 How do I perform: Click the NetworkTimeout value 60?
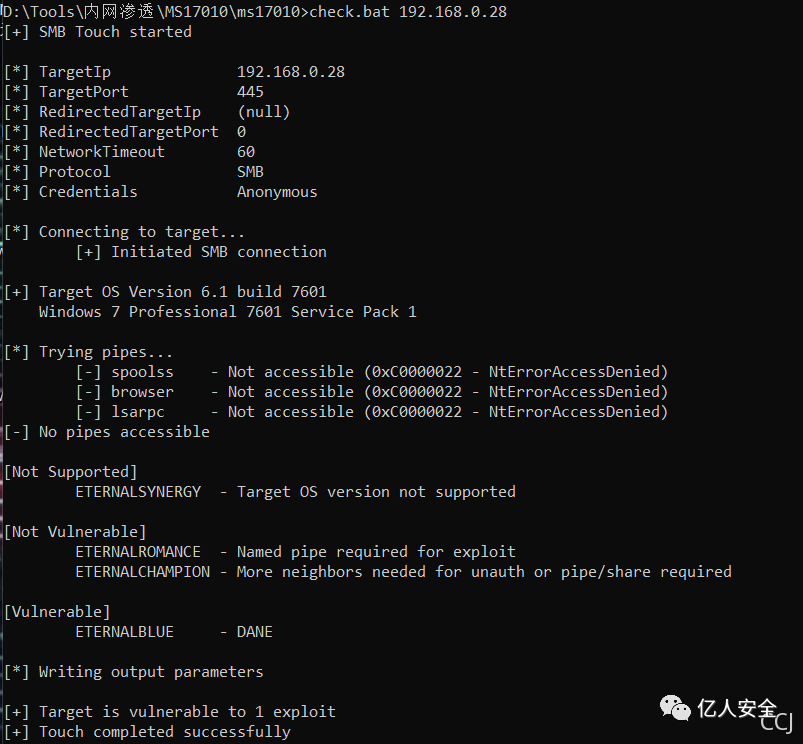pyautogui.click(x=246, y=152)
